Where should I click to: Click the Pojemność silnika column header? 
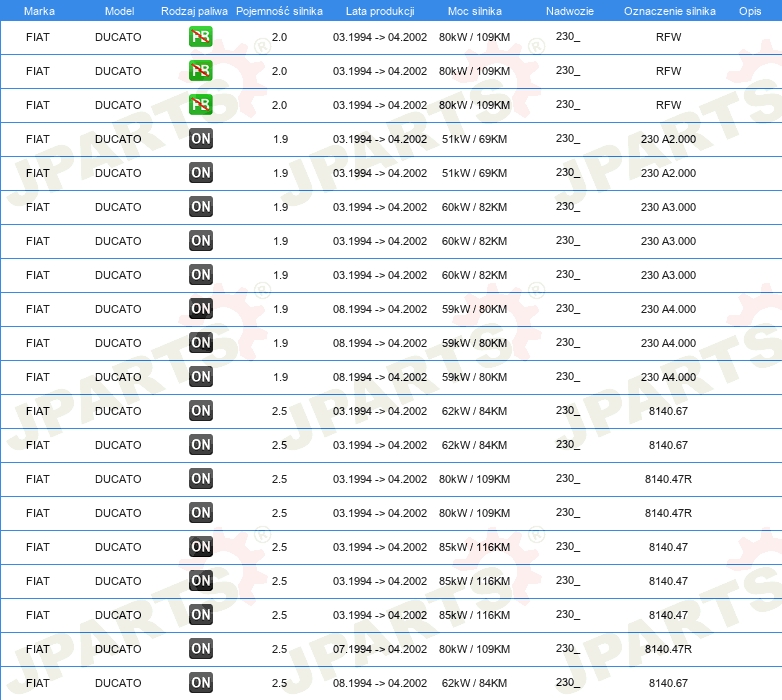pos(279,11)
